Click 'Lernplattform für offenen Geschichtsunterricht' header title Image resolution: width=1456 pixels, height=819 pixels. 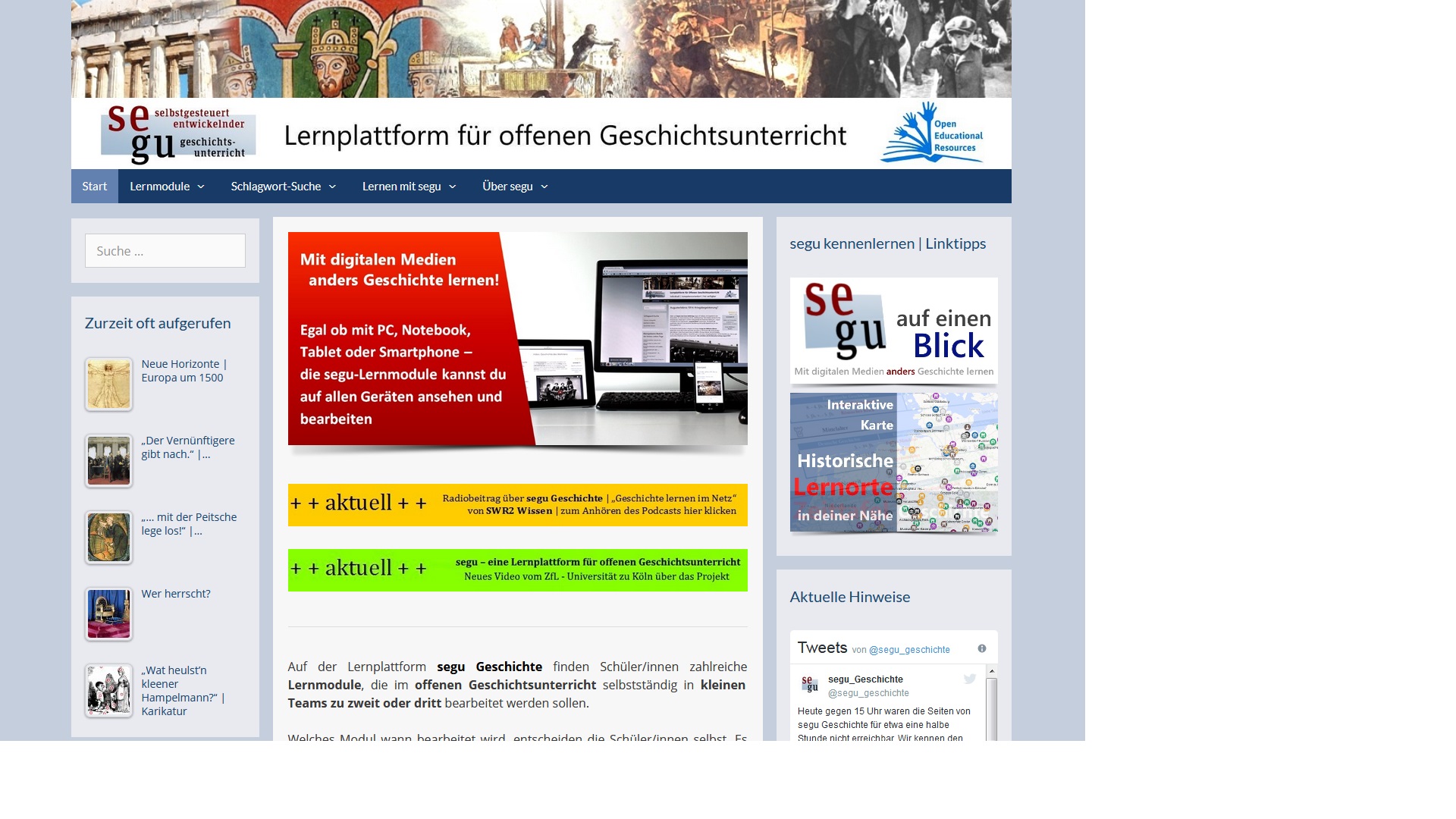565,136
